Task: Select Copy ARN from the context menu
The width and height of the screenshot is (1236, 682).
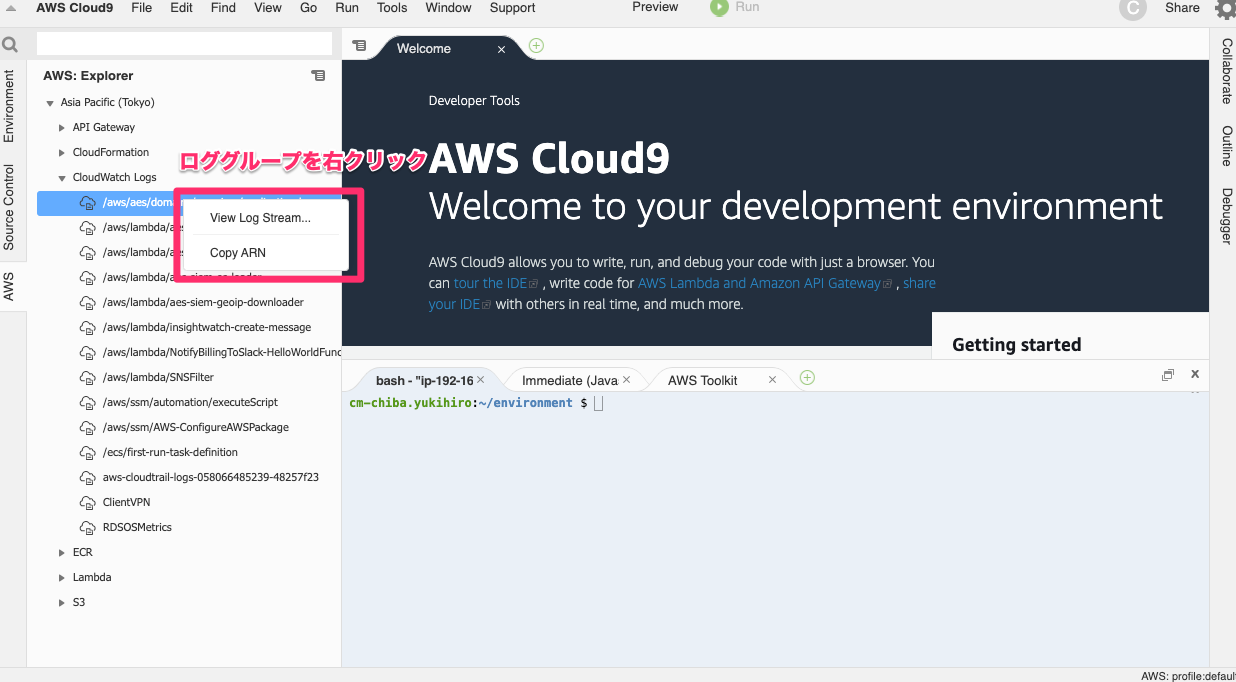Action: [x=237, y=253]
